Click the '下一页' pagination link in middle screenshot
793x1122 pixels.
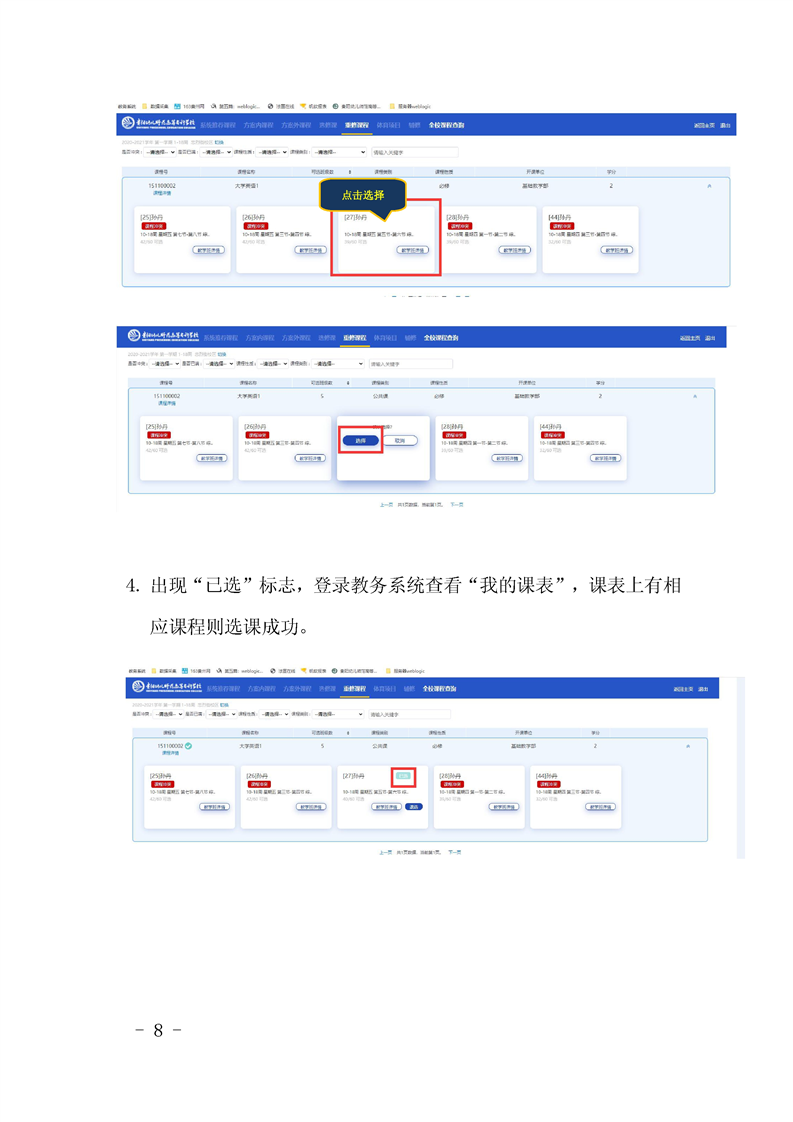click(x=456, y=504)
